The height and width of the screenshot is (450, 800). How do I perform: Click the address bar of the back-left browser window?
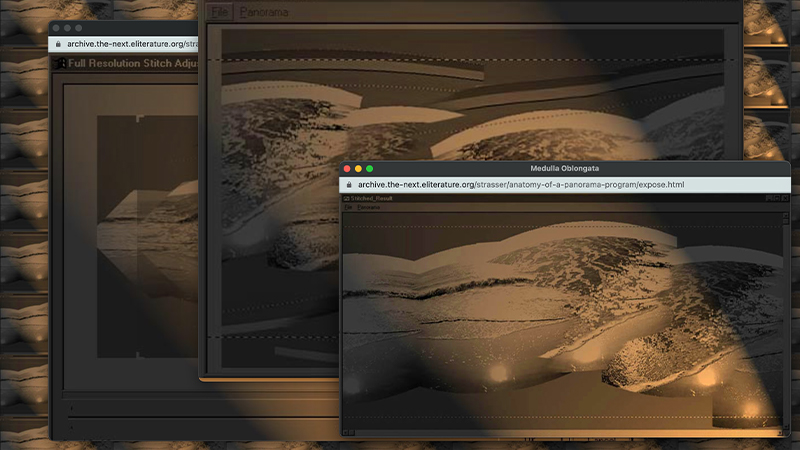tap(123, 44)
